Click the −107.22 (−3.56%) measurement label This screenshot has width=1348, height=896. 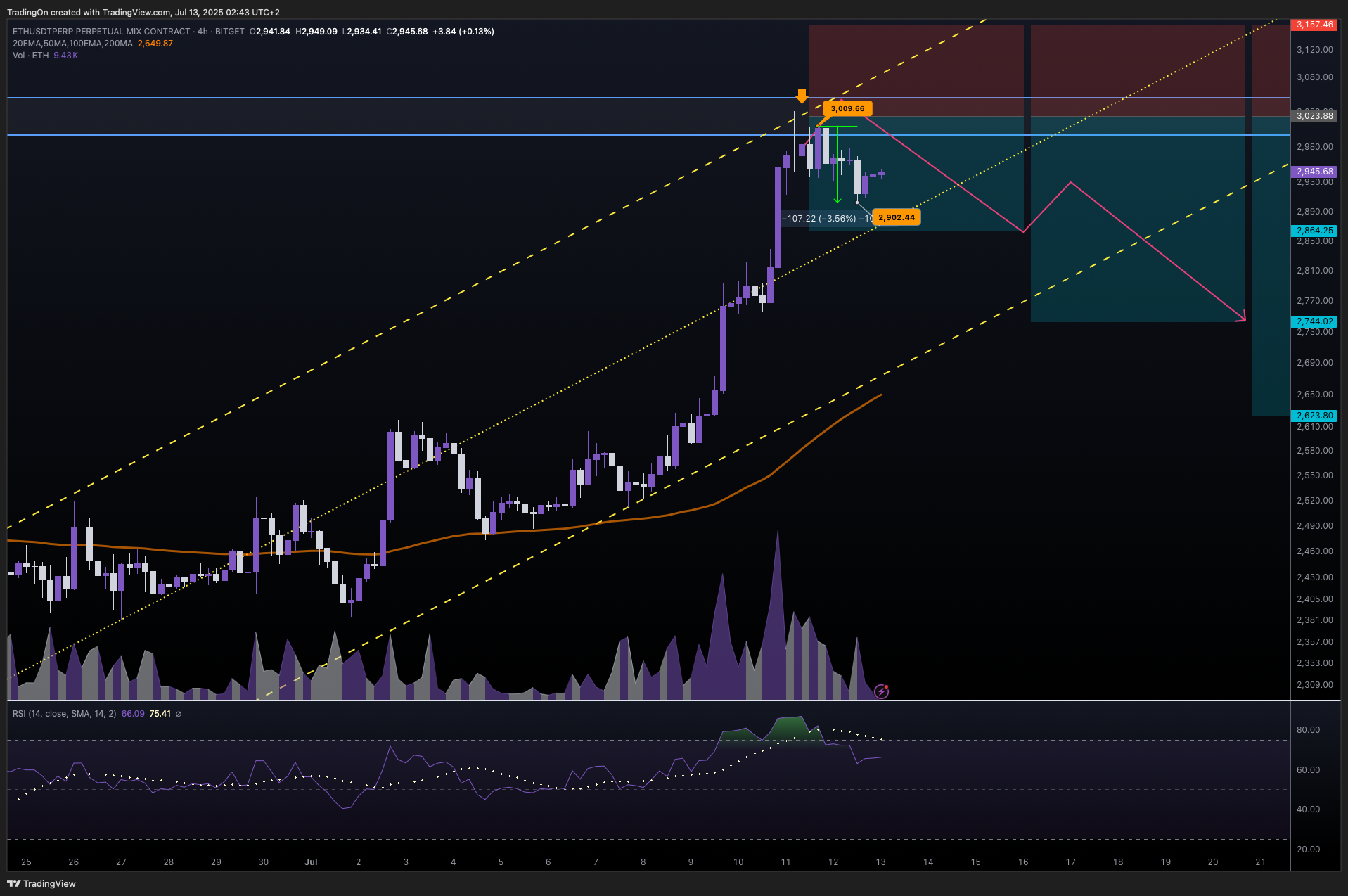[x=827, y=218]
